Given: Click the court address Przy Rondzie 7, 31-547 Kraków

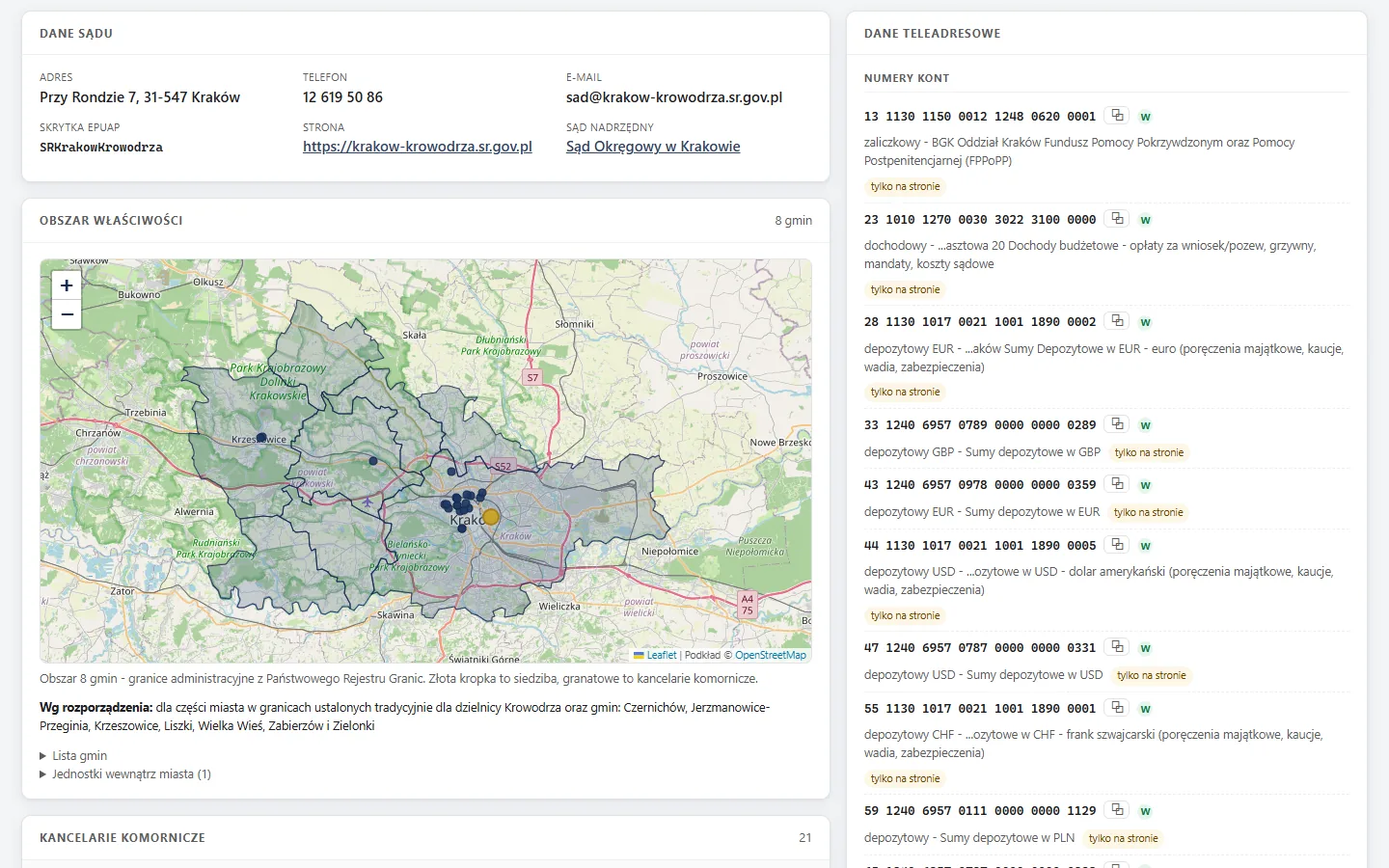Looking at the screenshot, I should pos(140,97).
